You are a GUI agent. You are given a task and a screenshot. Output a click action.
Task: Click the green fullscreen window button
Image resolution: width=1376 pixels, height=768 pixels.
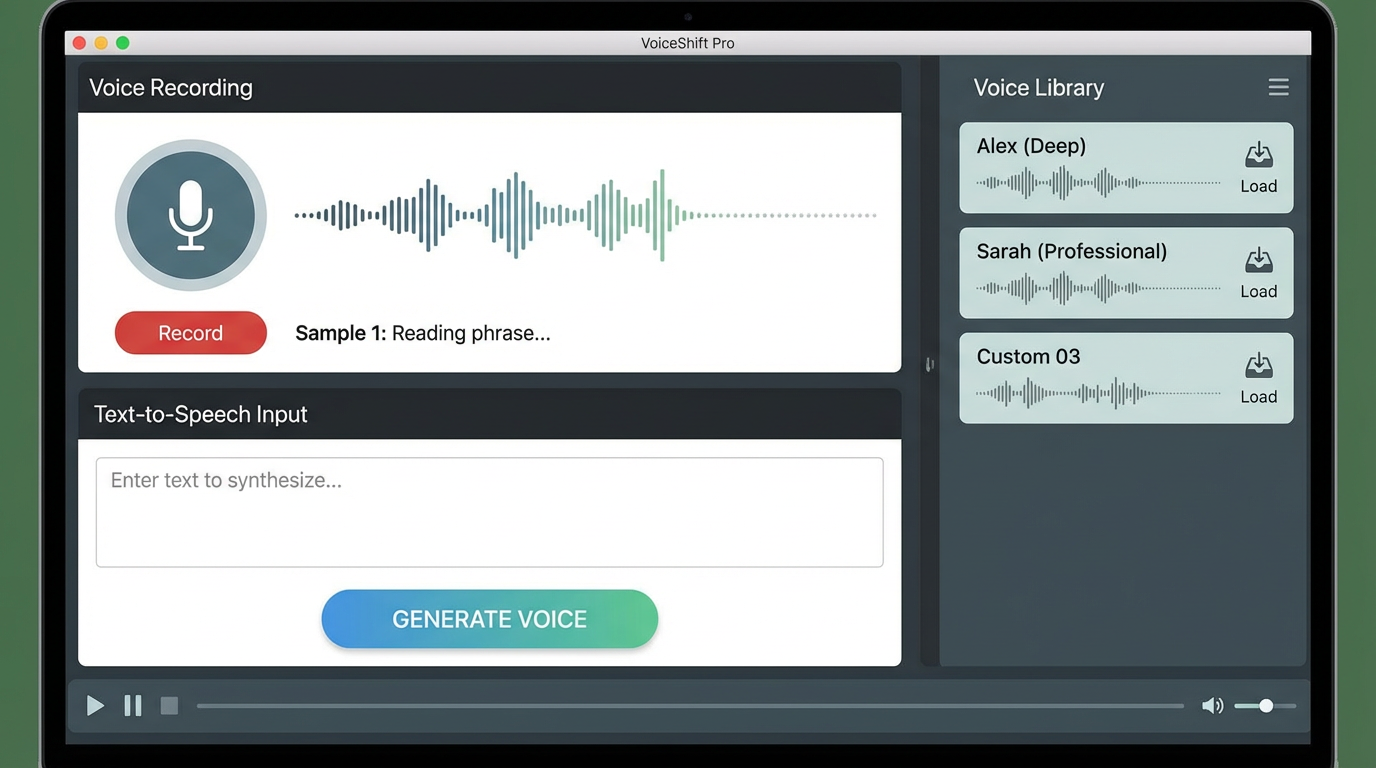[x=123, y=43]
